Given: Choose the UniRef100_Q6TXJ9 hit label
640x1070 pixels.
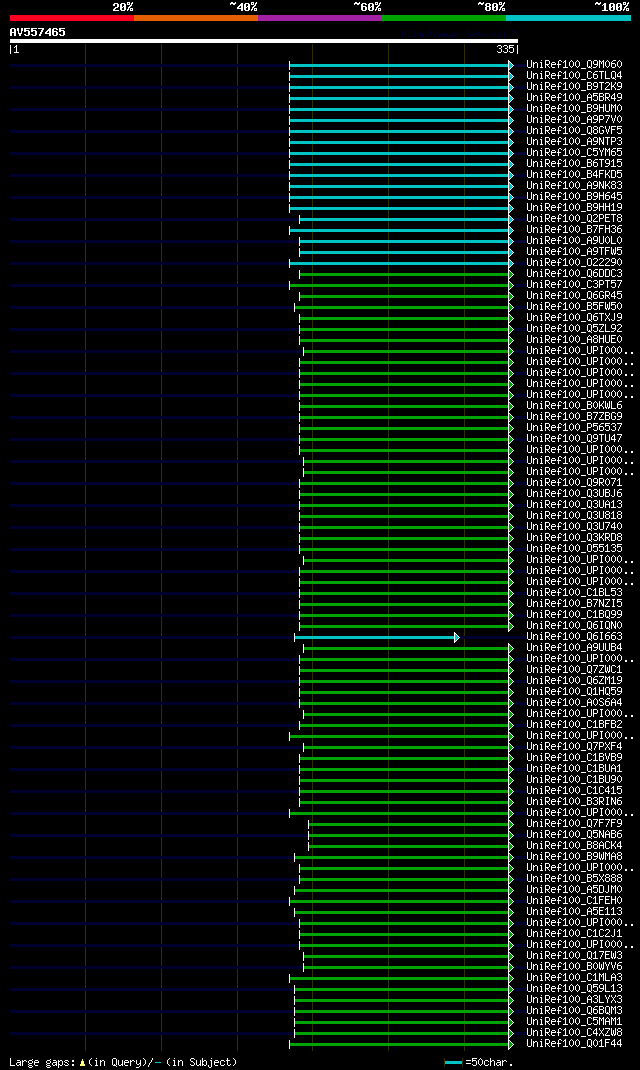Looking at the screenshot, I should coord(574,318).
